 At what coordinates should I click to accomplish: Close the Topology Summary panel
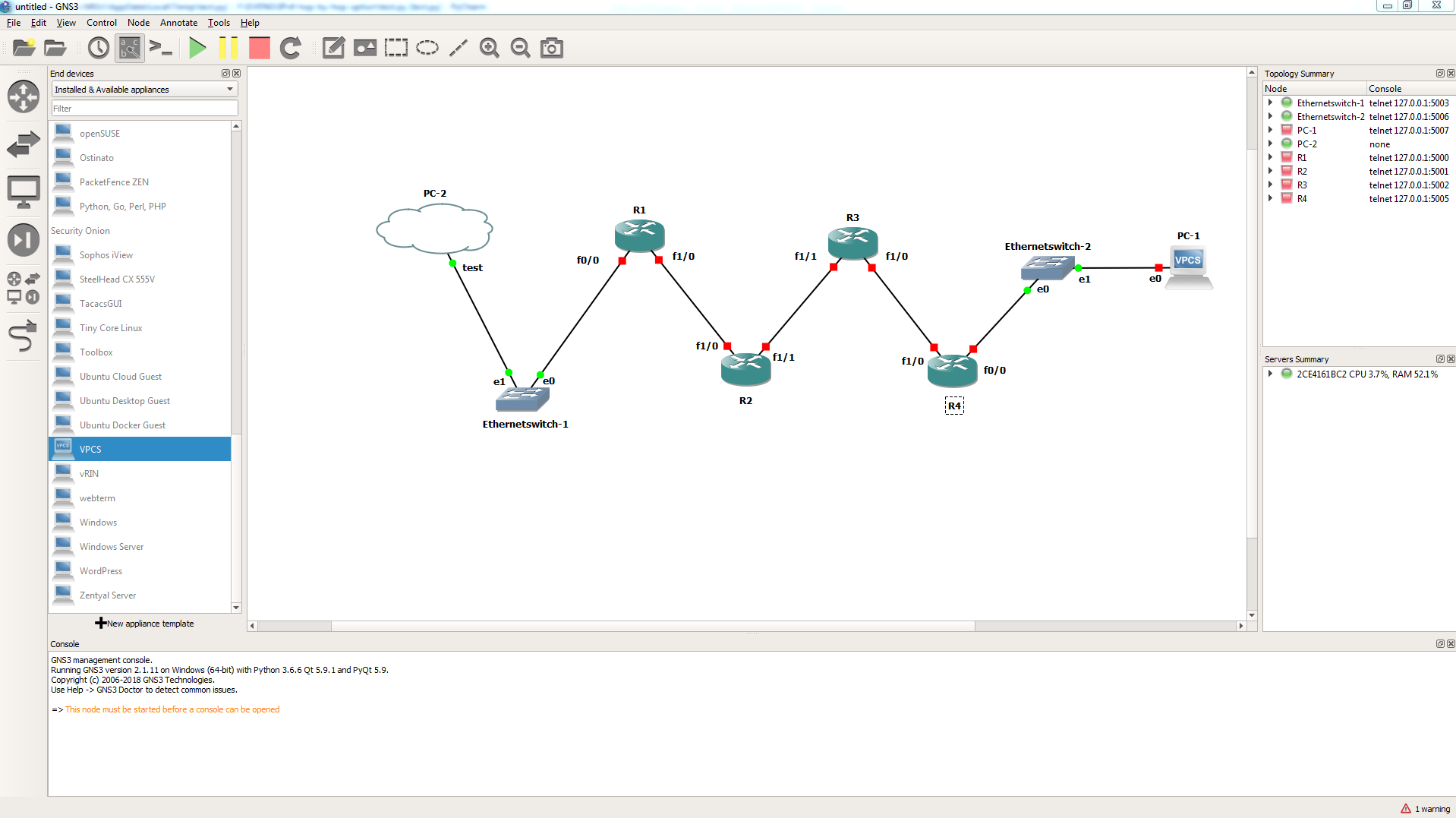[x=1451, y=74]
